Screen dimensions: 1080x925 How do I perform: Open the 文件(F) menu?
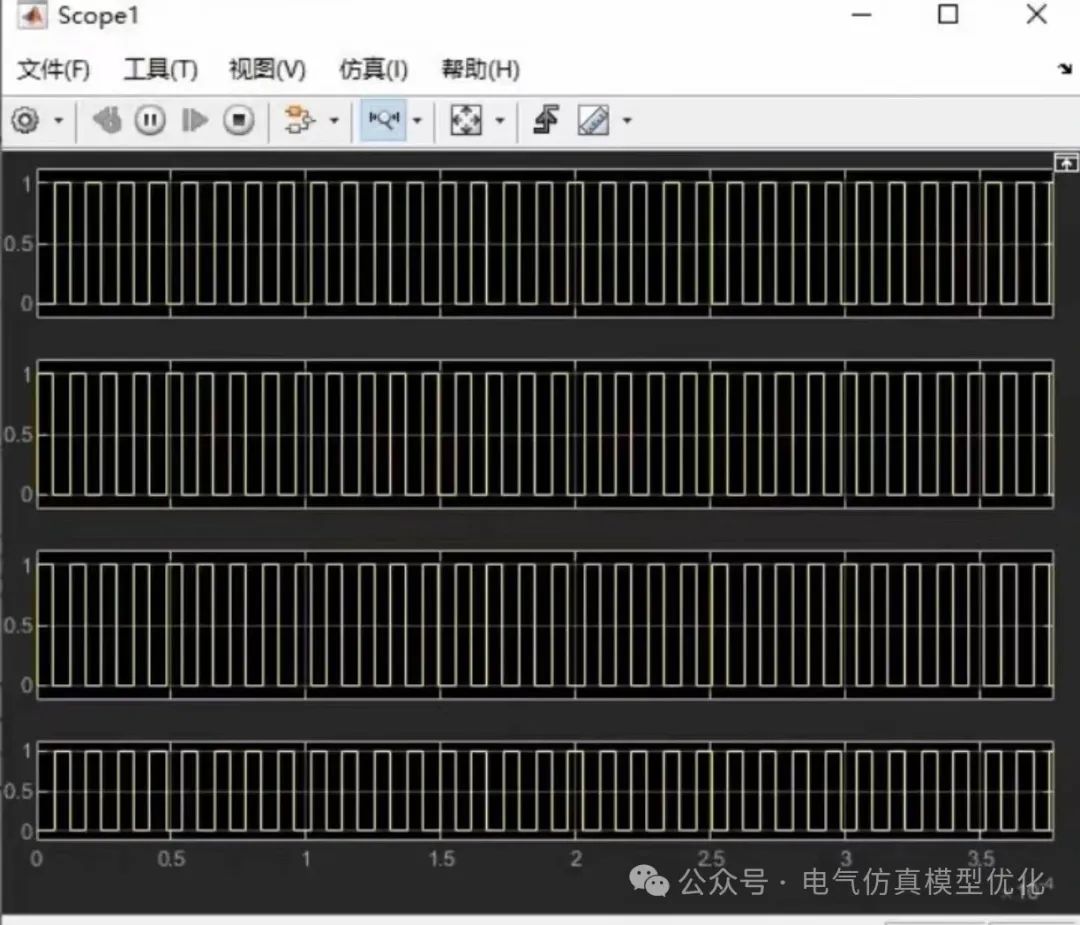53,70
